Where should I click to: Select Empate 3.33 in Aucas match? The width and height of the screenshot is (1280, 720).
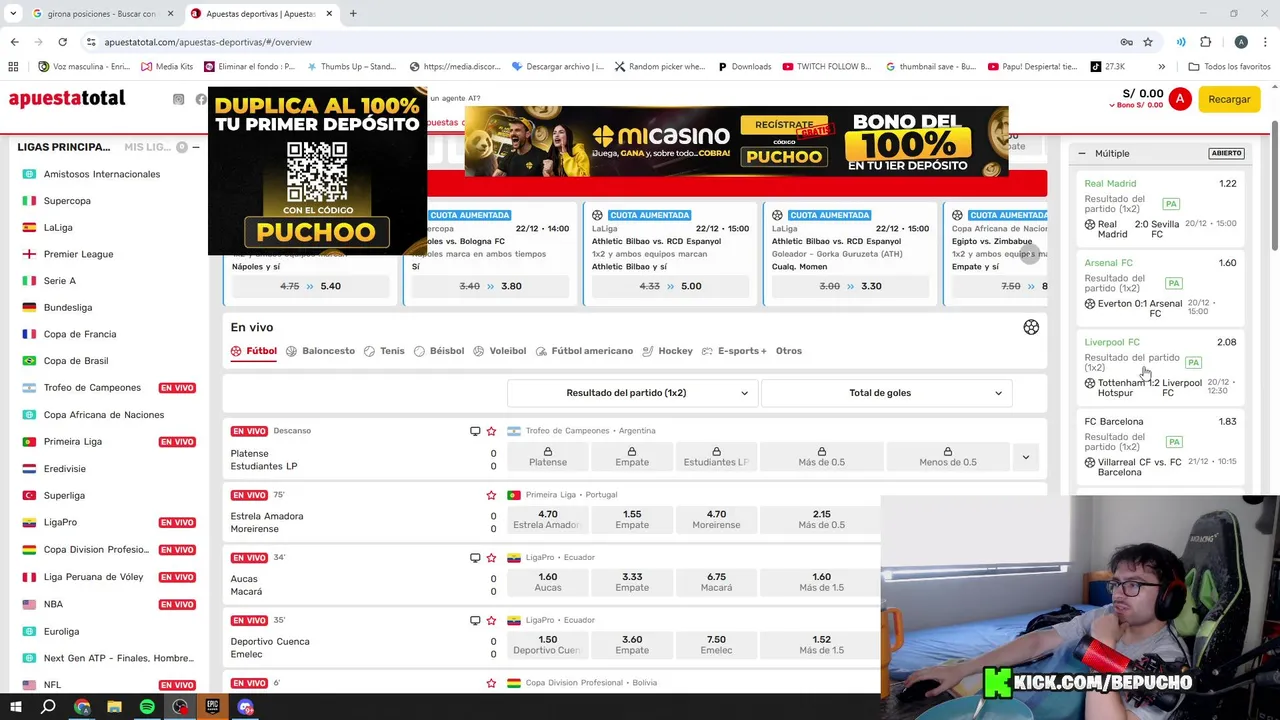tap(632, 582)
